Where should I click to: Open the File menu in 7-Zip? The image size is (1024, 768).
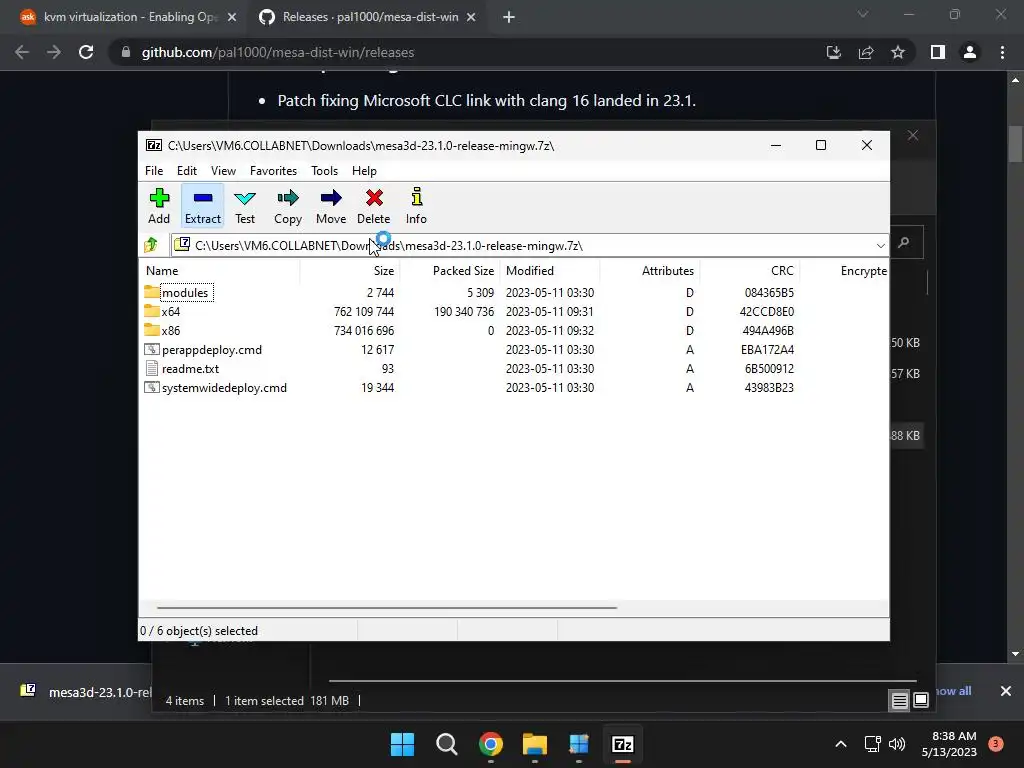coord(154,170)
